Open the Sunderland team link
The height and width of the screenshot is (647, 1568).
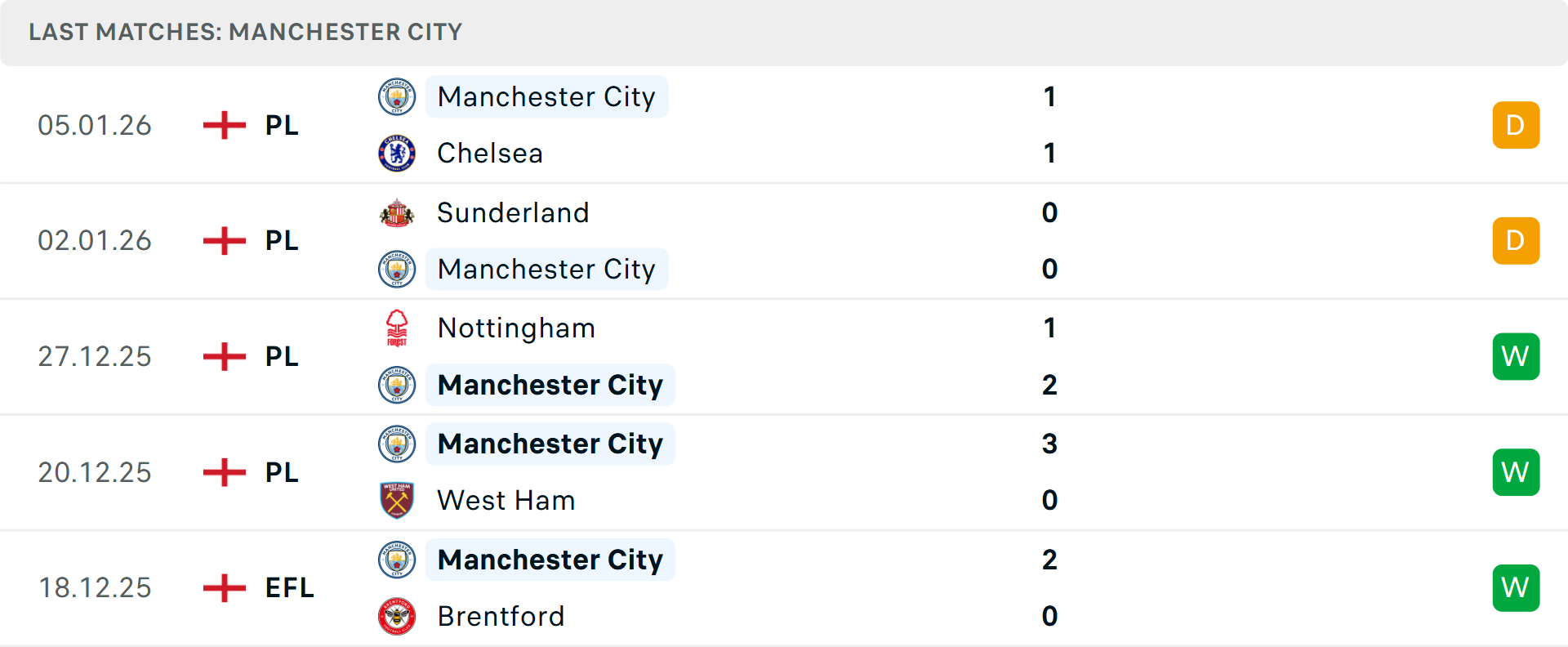pyautogui.click(x=513, y=213)
